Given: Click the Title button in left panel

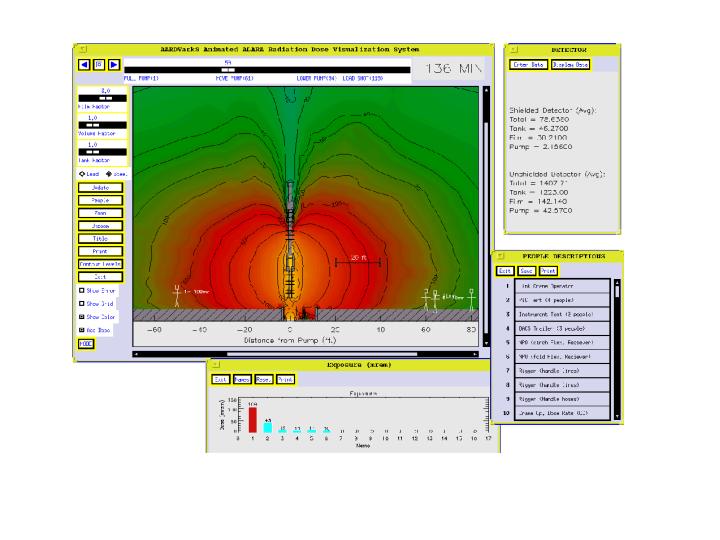Looking at the screenshot, I should point(100,238).
